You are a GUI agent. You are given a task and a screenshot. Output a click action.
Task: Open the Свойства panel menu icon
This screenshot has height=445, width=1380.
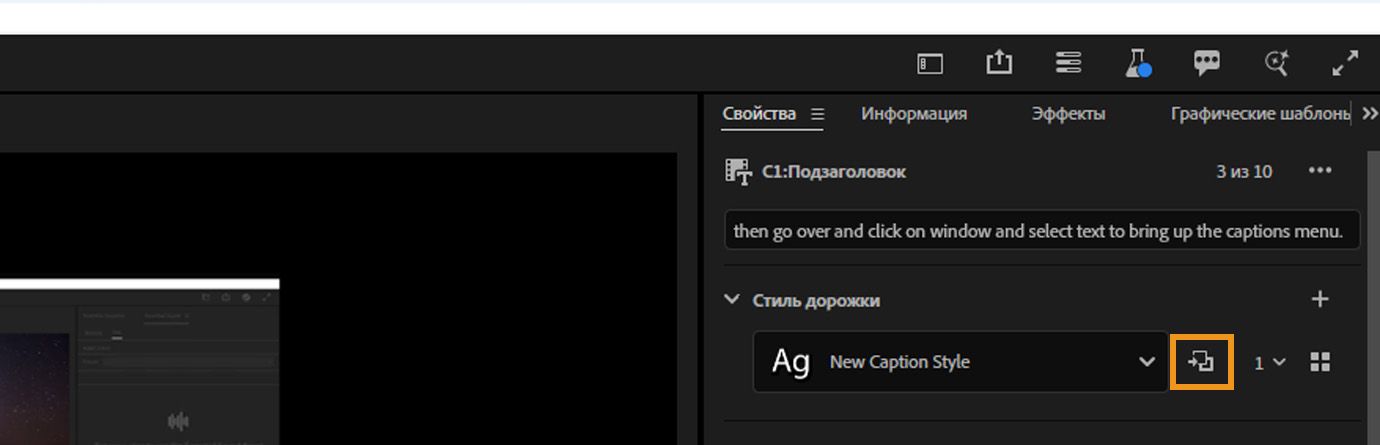817,114
